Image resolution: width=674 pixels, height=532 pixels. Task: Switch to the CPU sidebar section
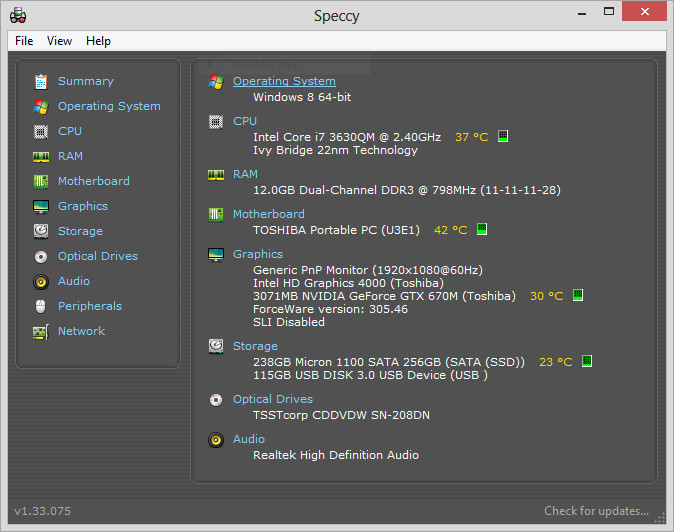[x=70, y=131]
